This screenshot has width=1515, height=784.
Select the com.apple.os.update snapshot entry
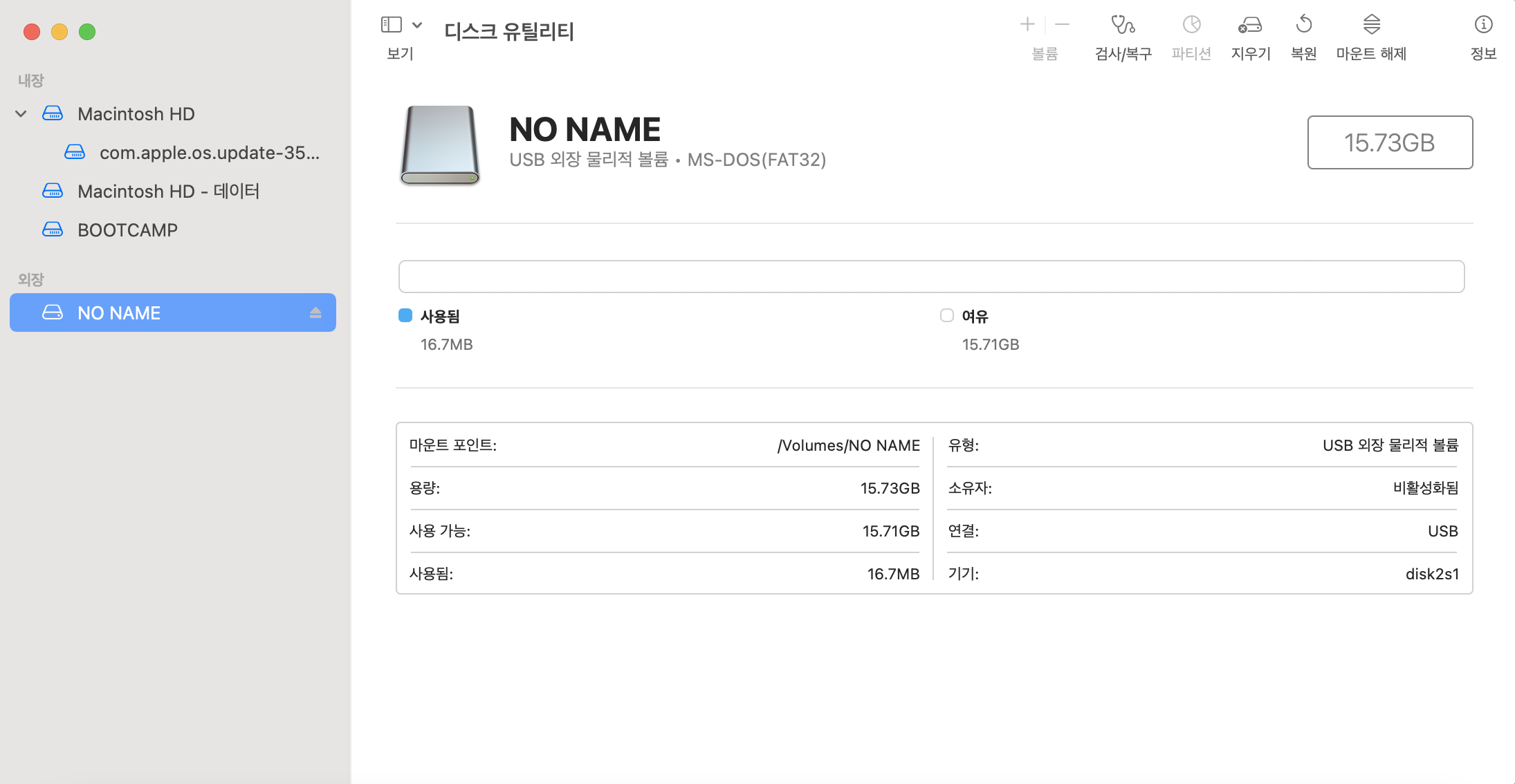tap(209, 152)
